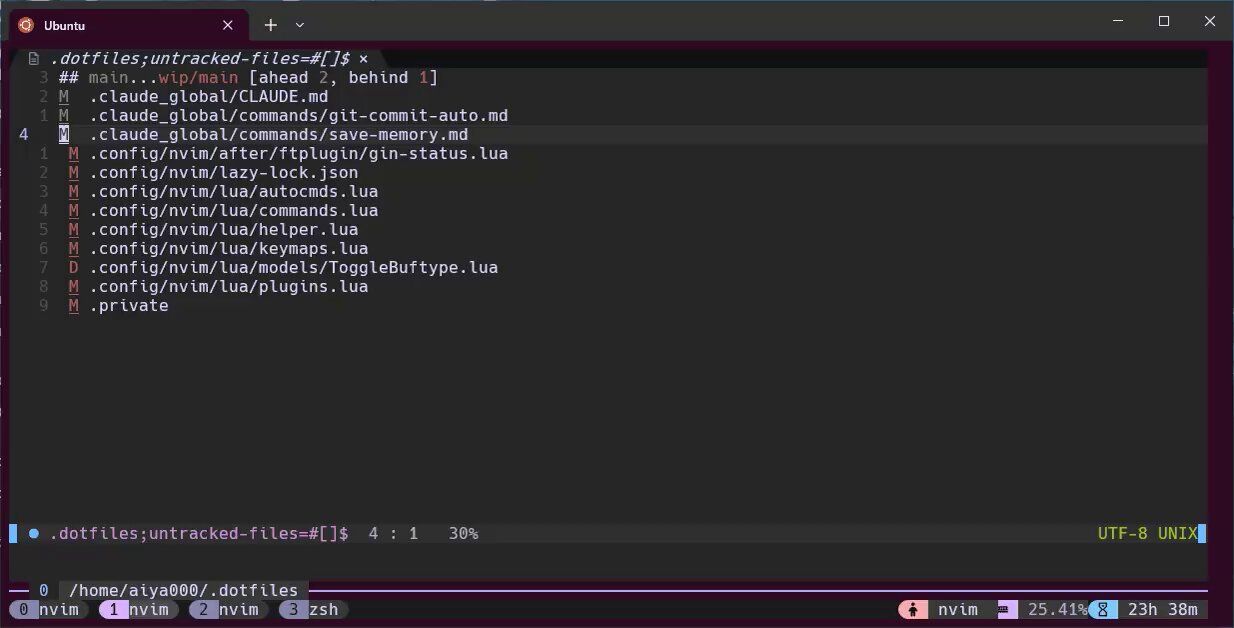Select .config/nvim/lazy-lock.json entry
Image resolution: width=1234 pixels, height=628 pixels.
[223, 173]
